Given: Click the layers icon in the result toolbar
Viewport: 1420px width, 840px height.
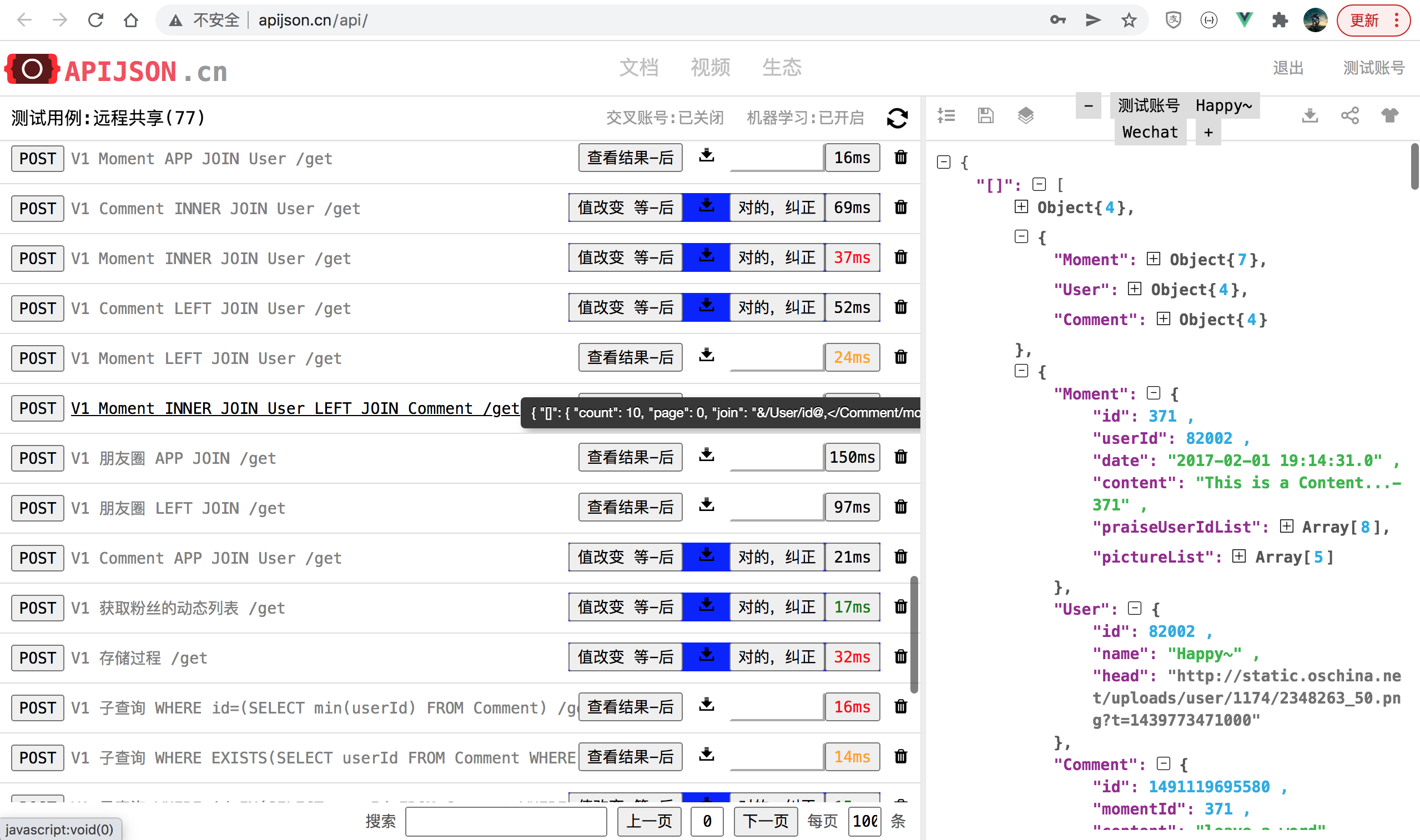Looking at the screenshot, I should point(1025,115).
